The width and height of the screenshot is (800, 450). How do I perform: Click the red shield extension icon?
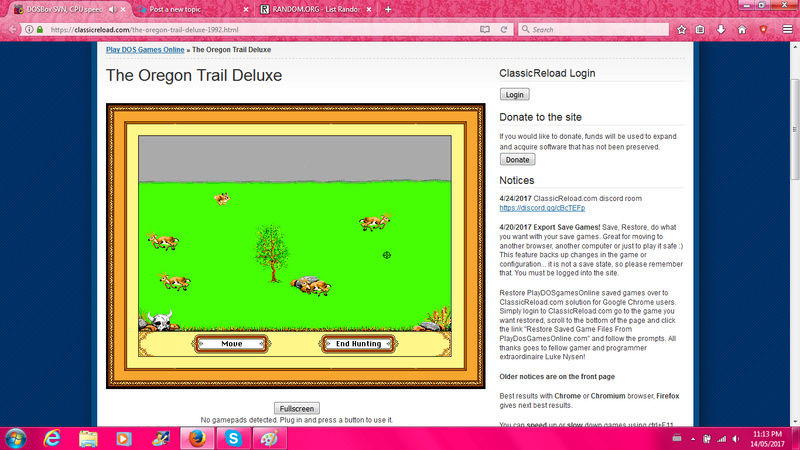click(x=763, y=30)
